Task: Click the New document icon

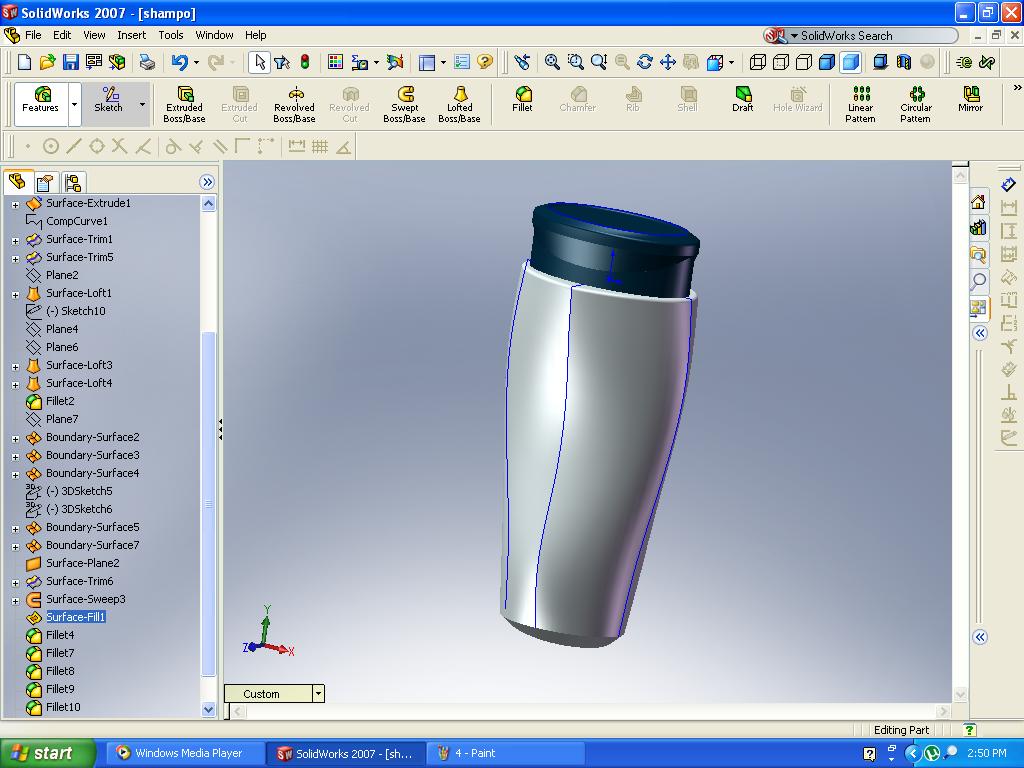Action: click(24, 62)
